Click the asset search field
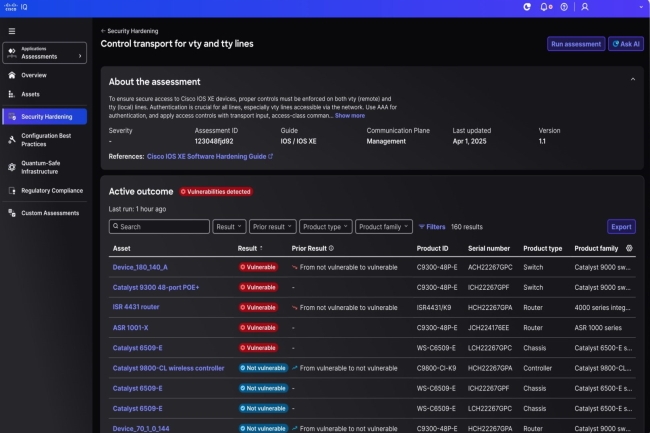The width and height of the screenshot is (650, 433). click(x=159, y=227)
